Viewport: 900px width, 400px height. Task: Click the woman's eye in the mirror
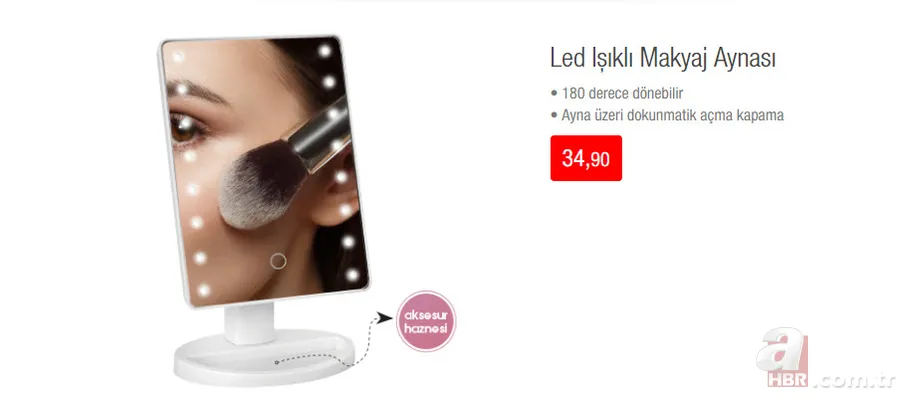(187, 131)
